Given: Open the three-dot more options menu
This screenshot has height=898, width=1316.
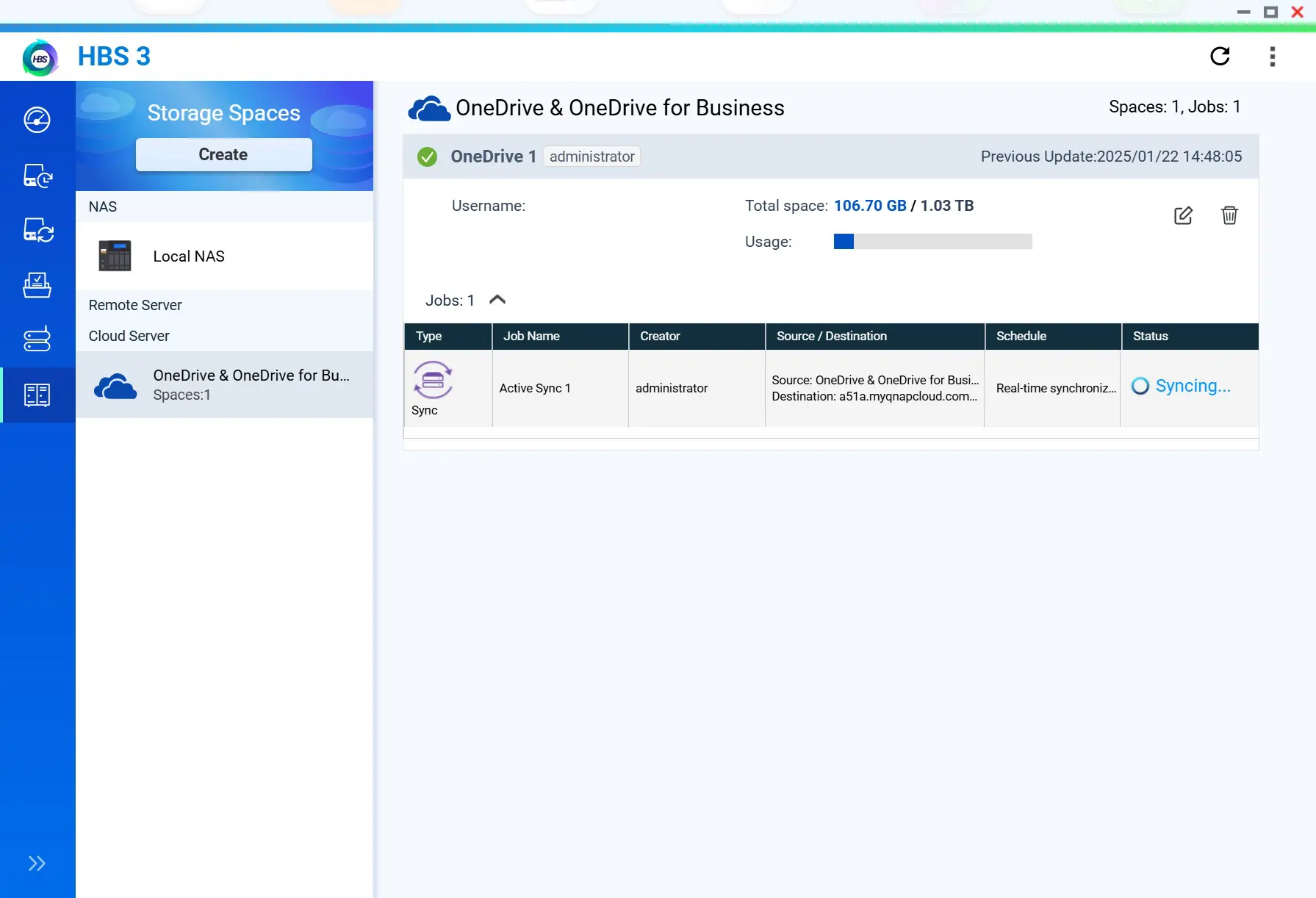Looking at the screenshot, I should (1273, 57).
